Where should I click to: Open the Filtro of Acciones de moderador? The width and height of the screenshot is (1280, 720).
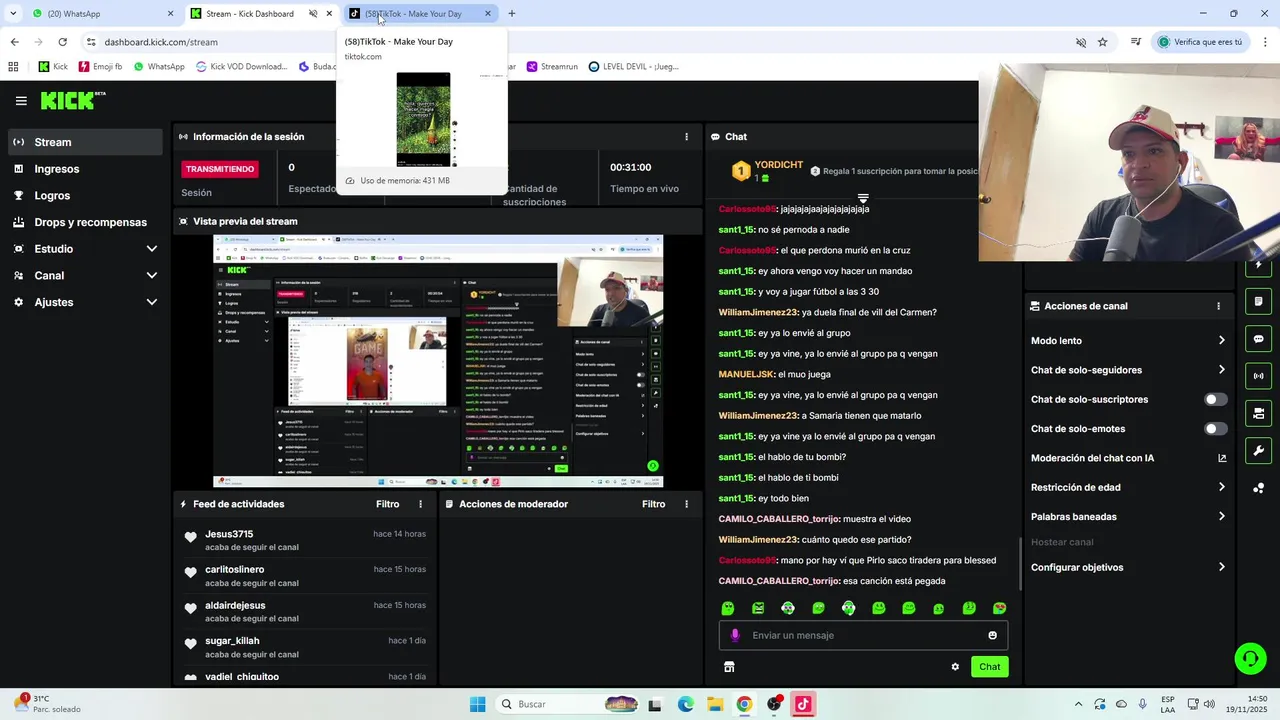point(653,504)
